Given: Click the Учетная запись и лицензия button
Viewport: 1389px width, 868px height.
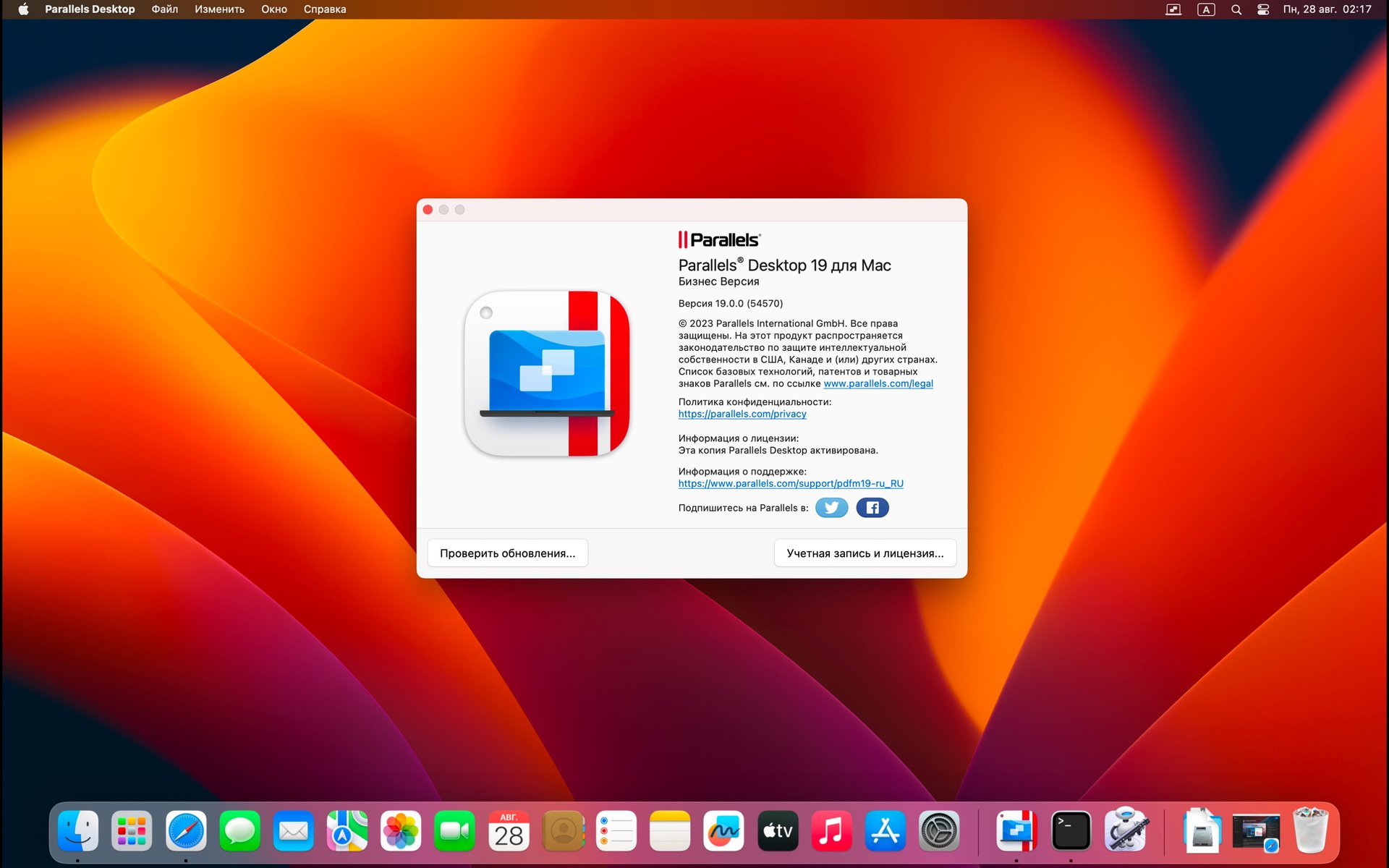Looking at the screenshot, I should click(x=865, y=553).
